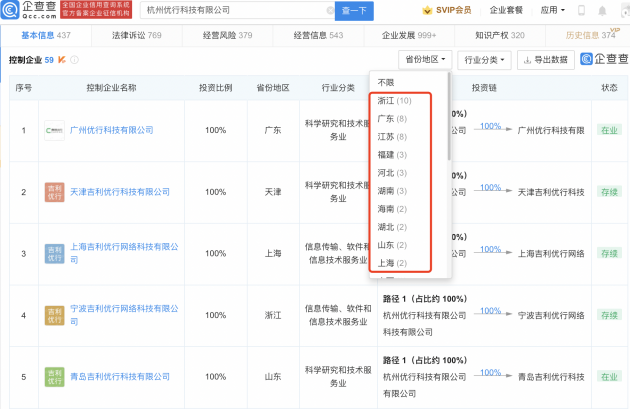Click 100% link in 天津吉利优行 investment chain
The image size is (630, 409).
pos(491,188)
